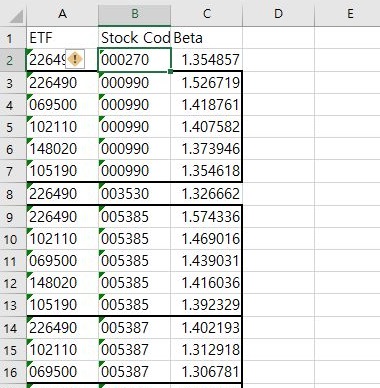
Task: Click cell containing stock code 000270
Action: pyautogui.click(x=134, y=60)
